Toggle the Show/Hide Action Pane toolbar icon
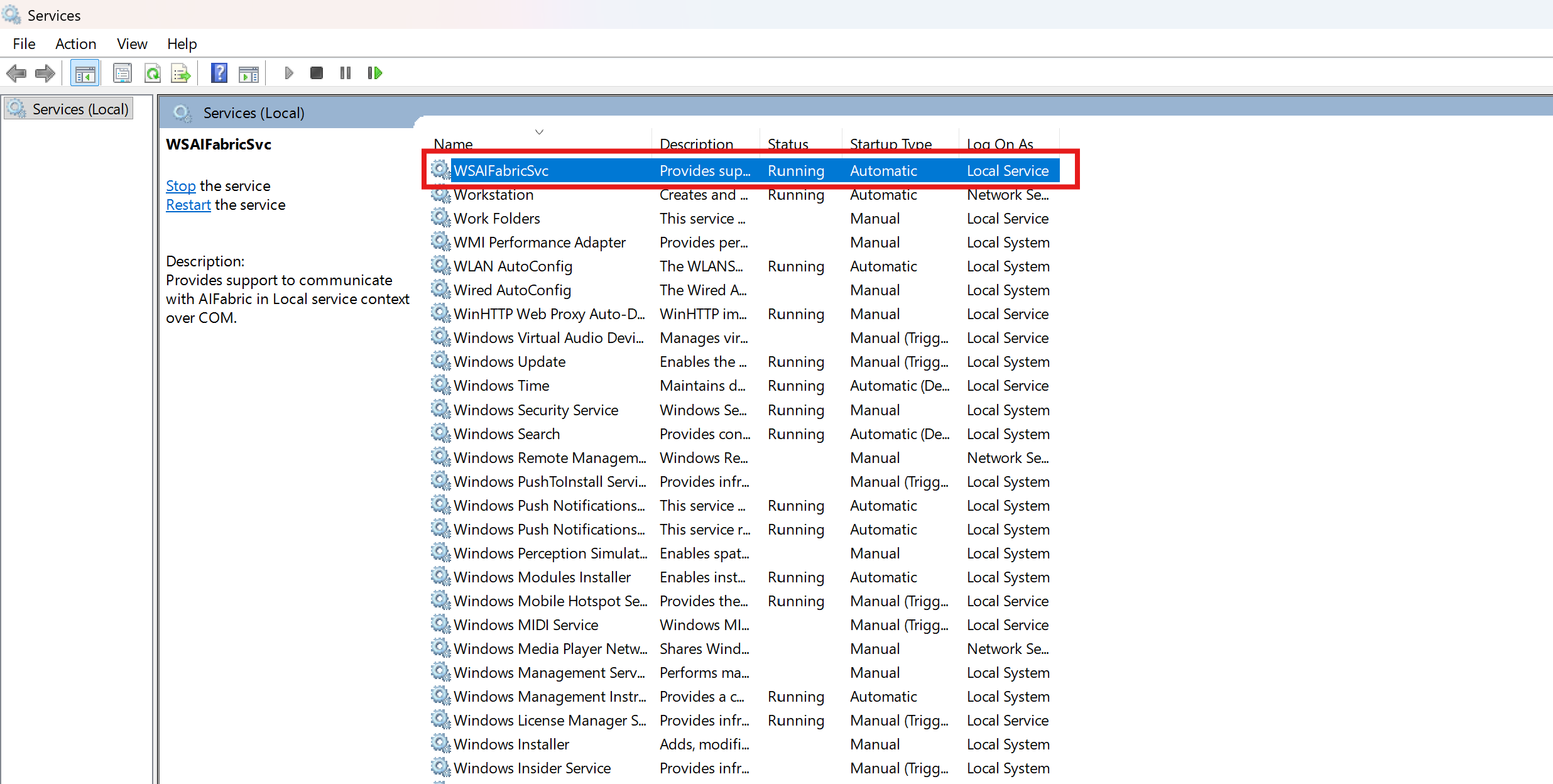The width and height of the screenshot is (1553, 784). pos(249,73)
